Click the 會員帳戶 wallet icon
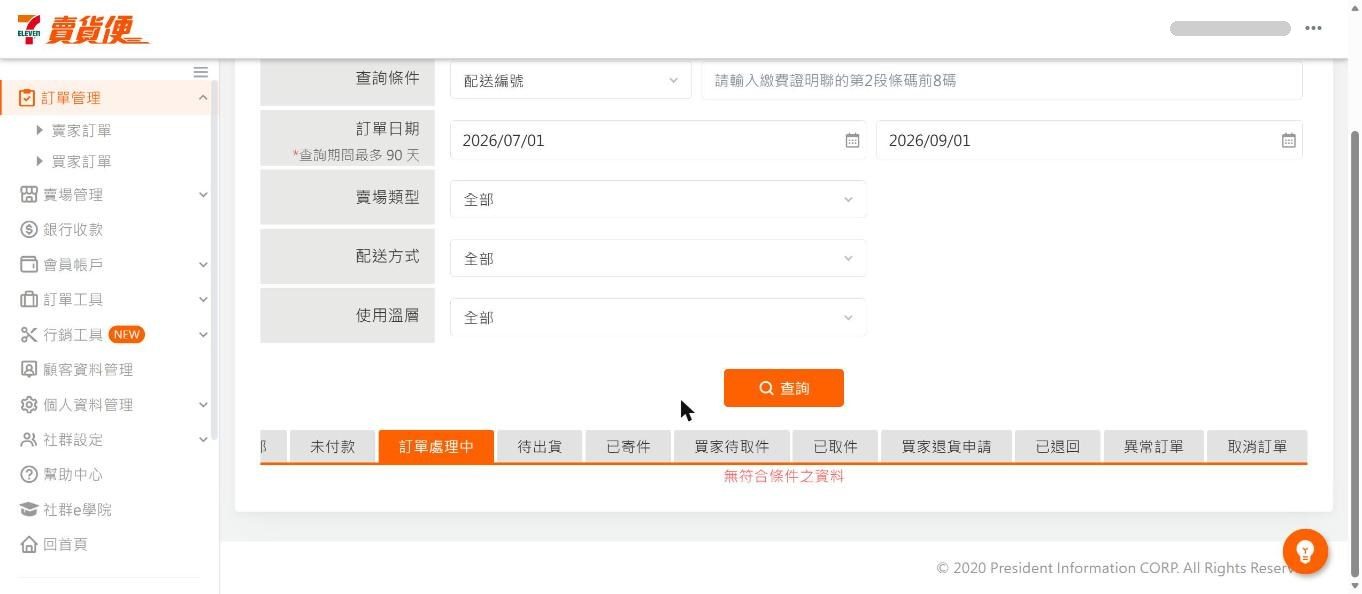Viewport: 1362px width, 594px height. (x=29, y=264)
